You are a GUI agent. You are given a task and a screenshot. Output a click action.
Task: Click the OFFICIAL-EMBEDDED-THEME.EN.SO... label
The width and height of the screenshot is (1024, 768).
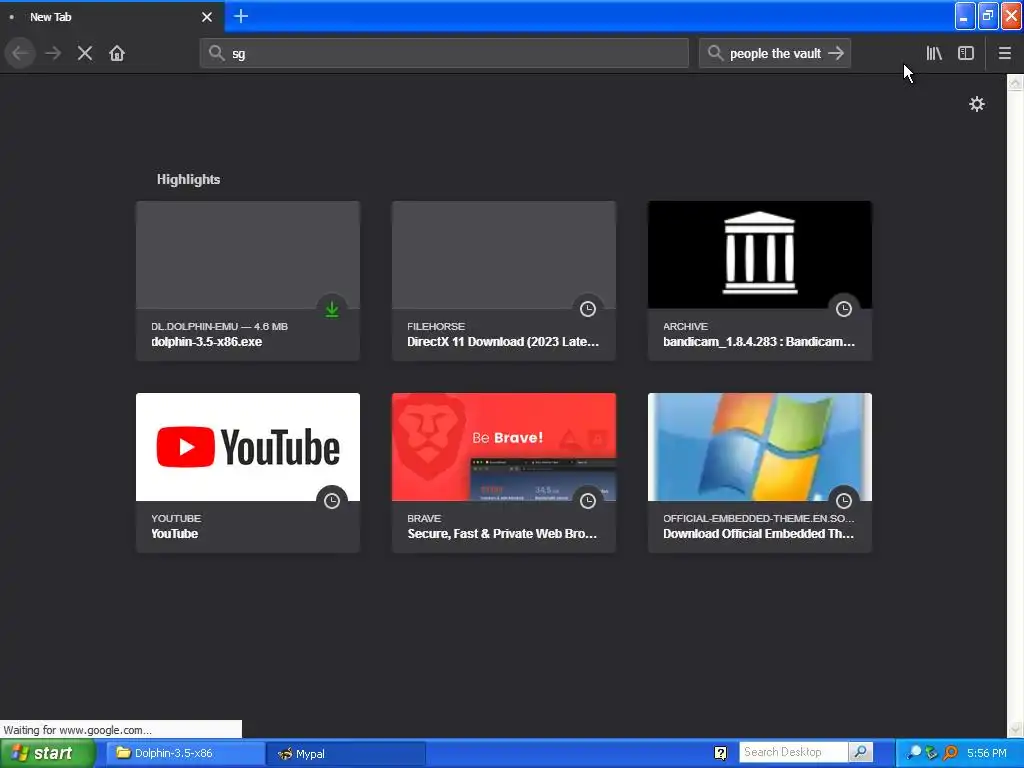tap(759, 518)
